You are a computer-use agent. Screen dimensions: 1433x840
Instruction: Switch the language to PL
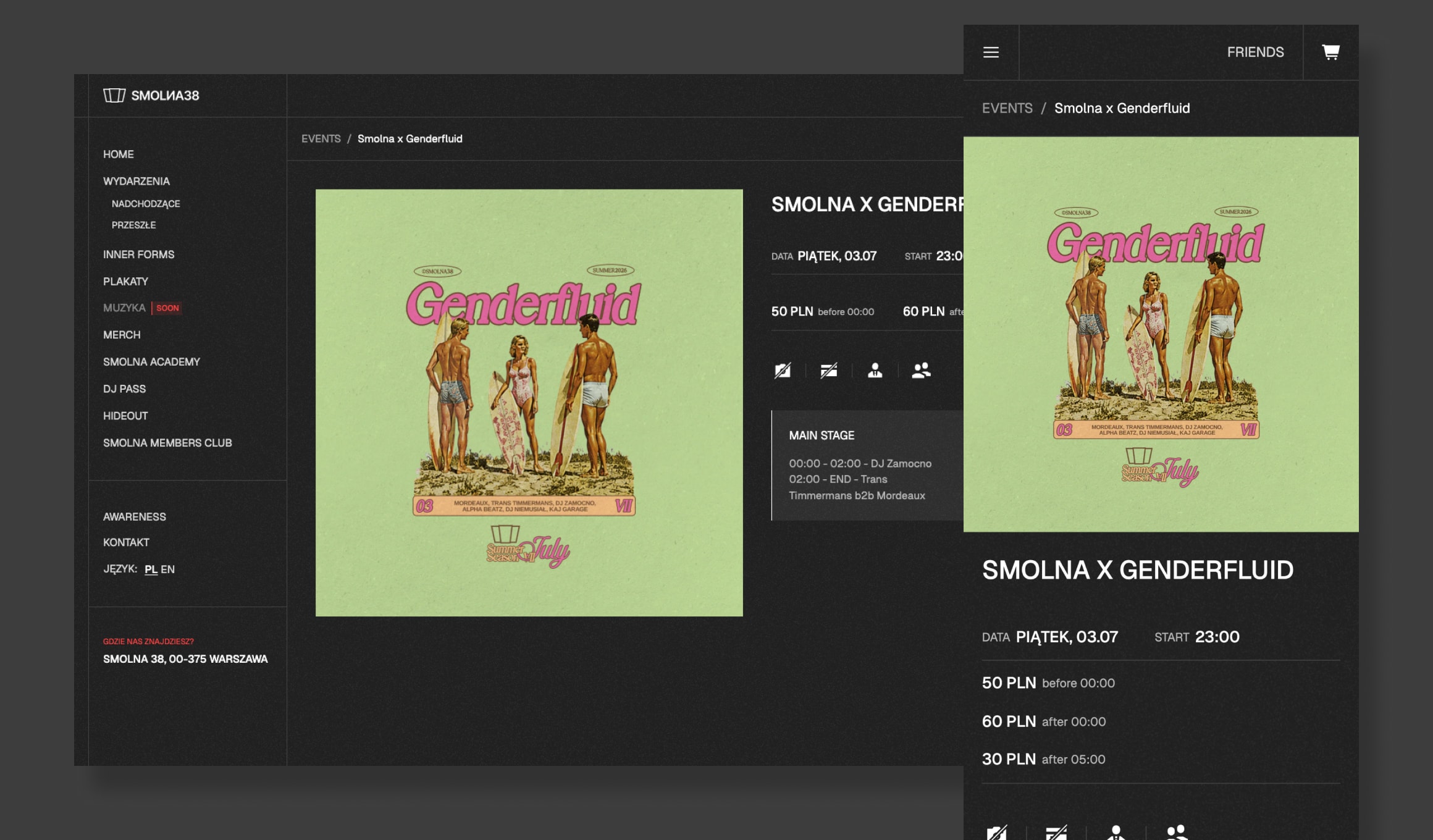point(151,569)
